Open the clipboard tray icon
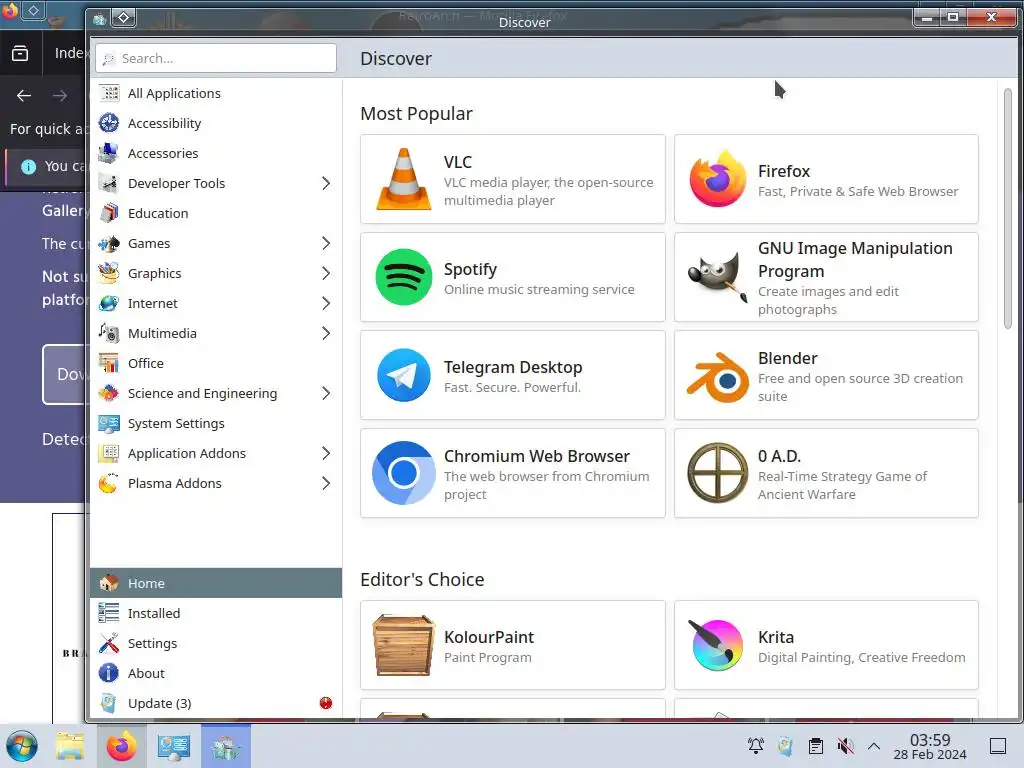Image resolution: width=1024 pixels, height=768 pixels. click(x=816, y=746)
